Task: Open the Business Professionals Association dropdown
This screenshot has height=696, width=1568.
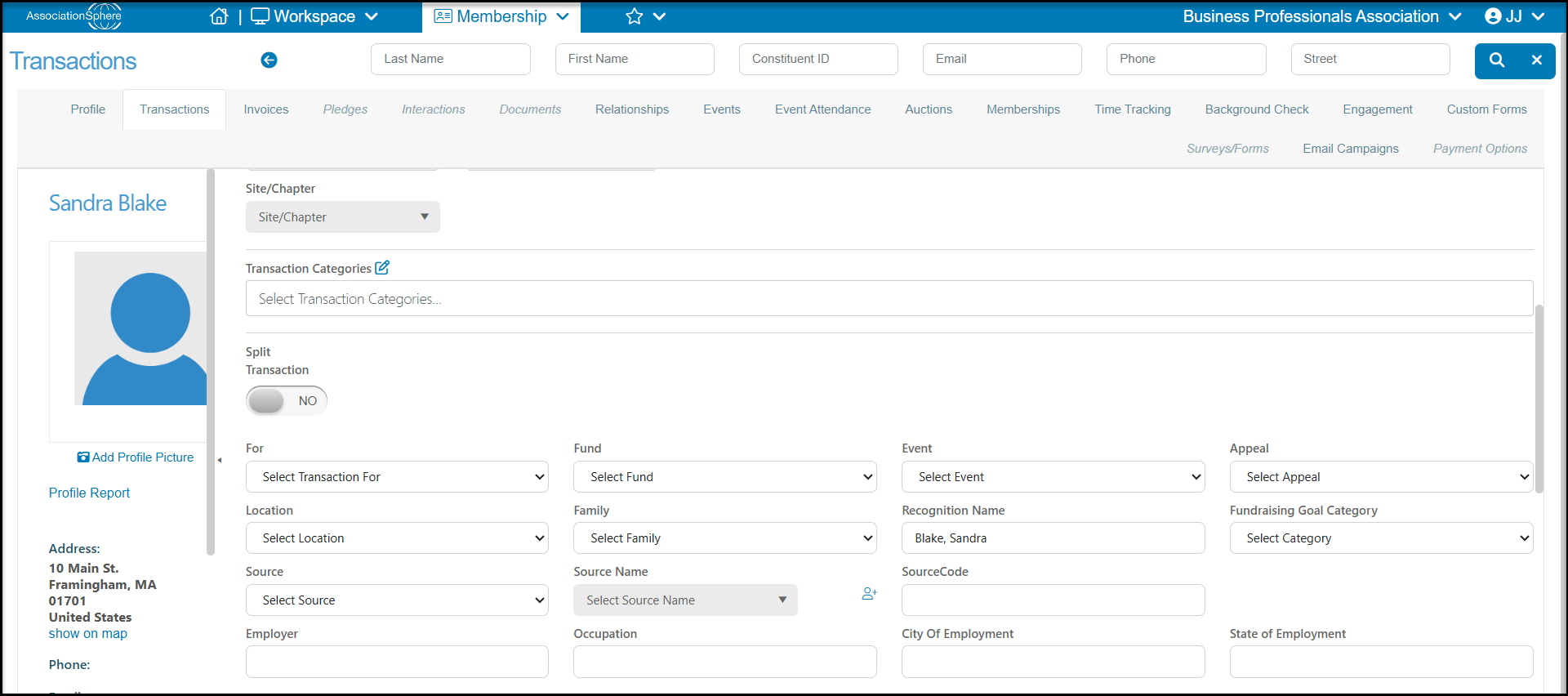Action: coord(1322,16)
